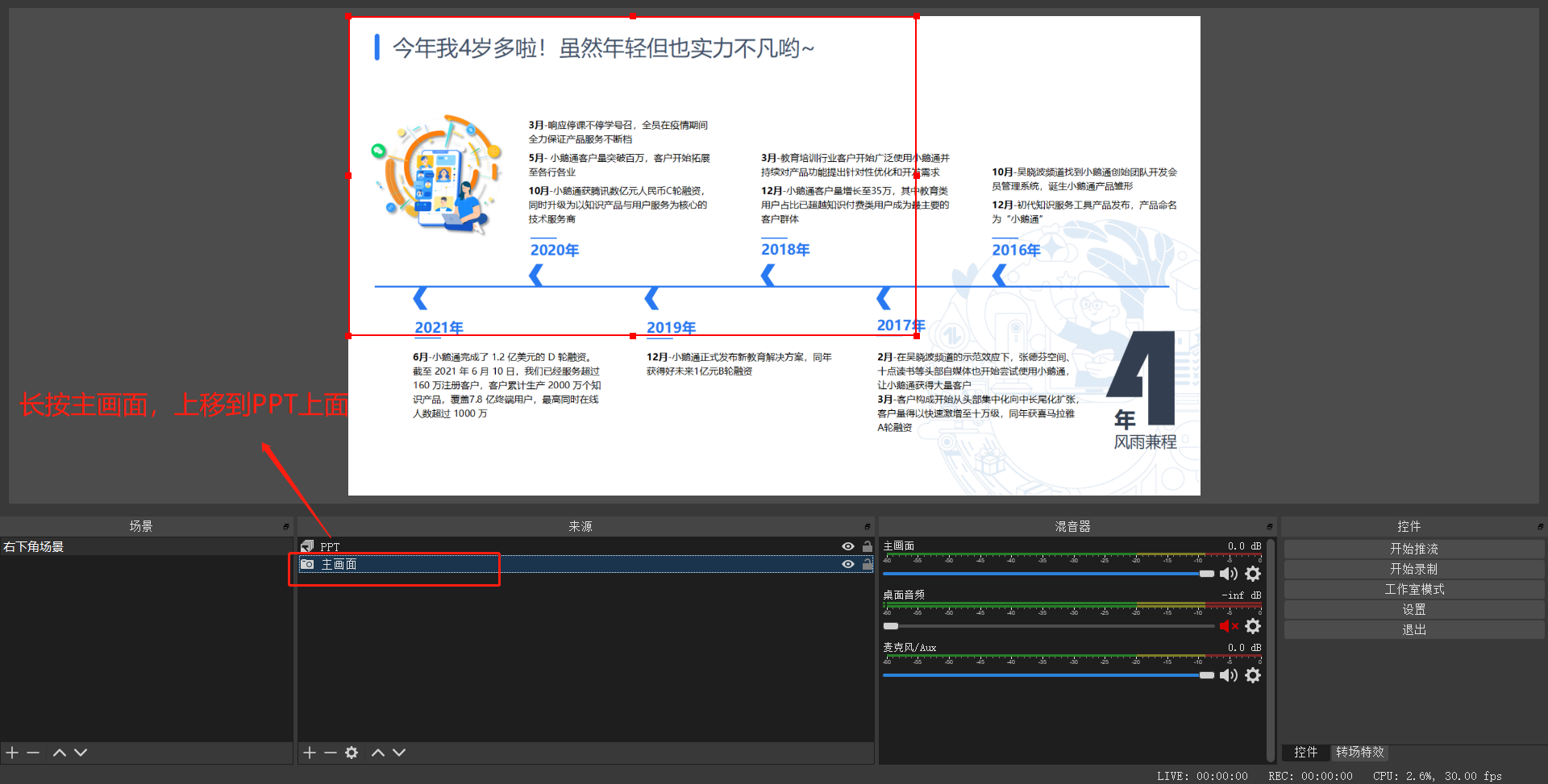Click the 主画面 label in mixer

tap(899, 546)
